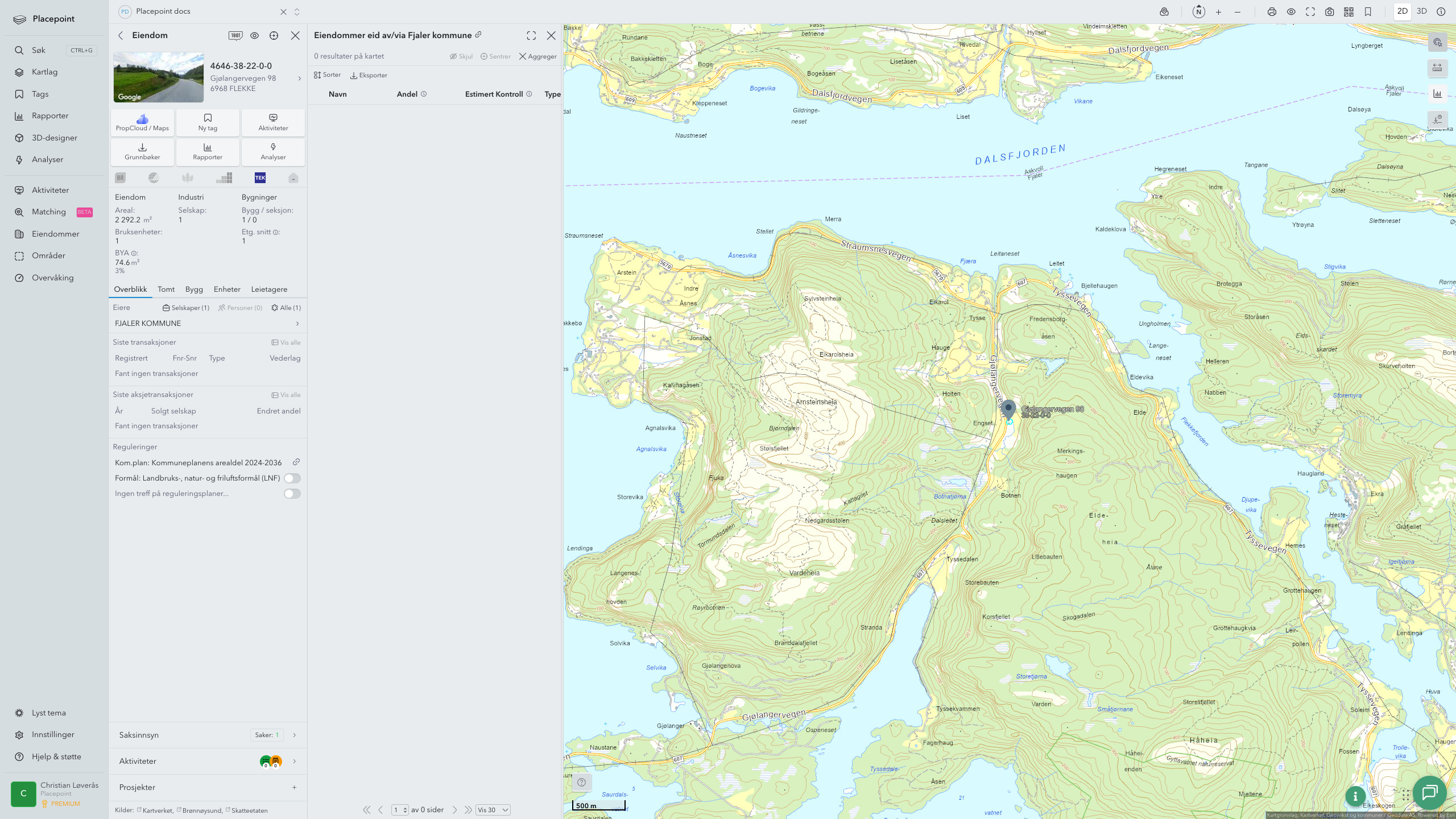This screenshot has height=819, width=1456.
Task: Expand the Saksinnsyn section
Action: pyautogui.click(x=208, y=735)
